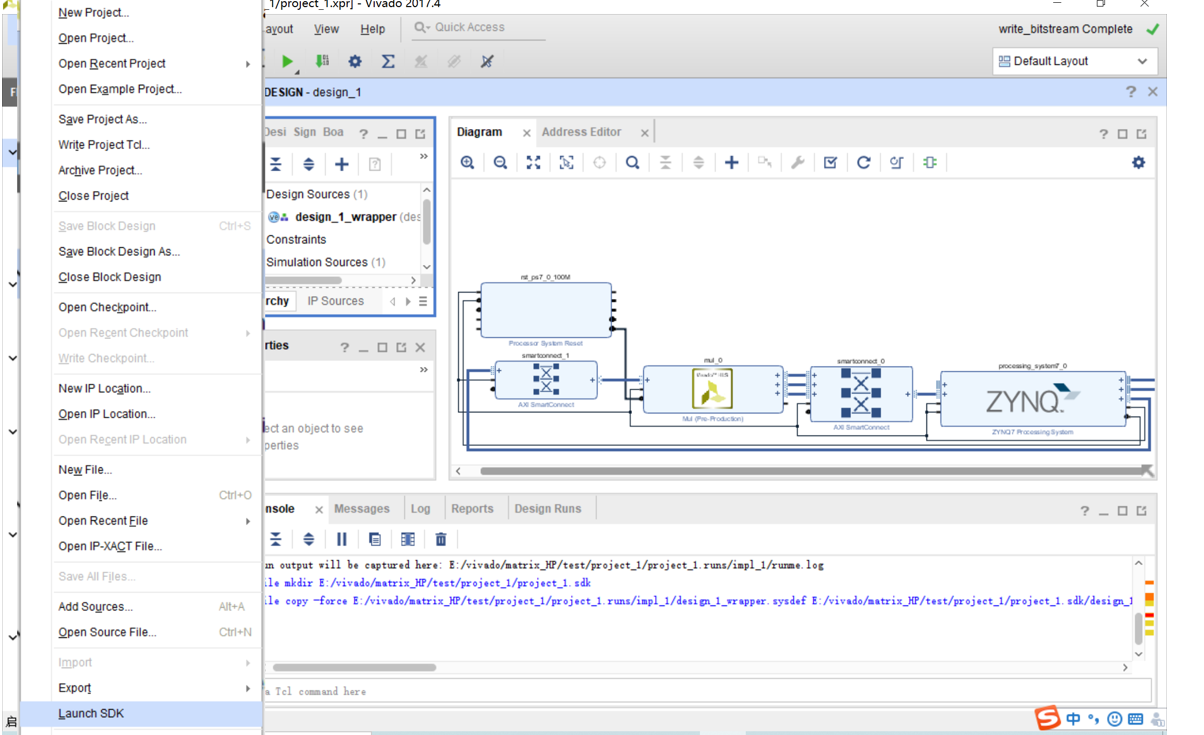Open the wrench customize-block tool
The image size is (1204, 735).
coord(797,162)
